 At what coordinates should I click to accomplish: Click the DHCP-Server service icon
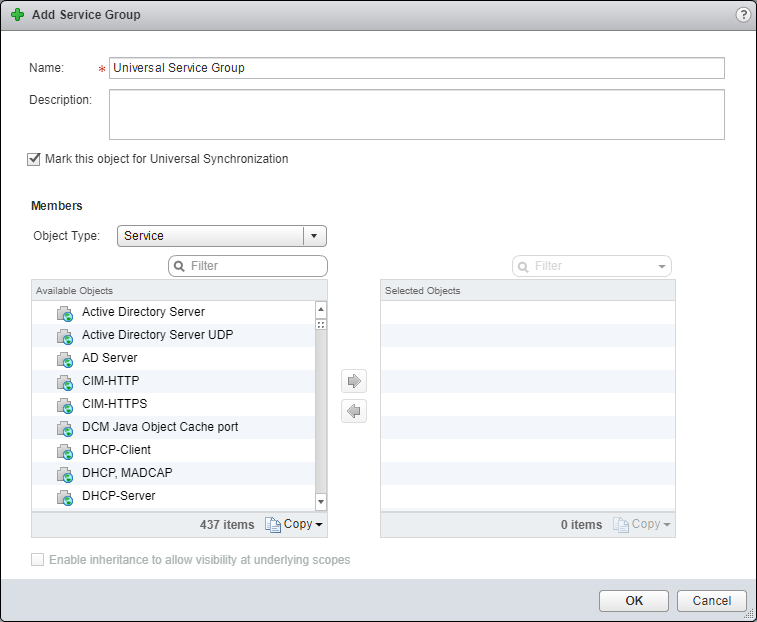(65, 497)
